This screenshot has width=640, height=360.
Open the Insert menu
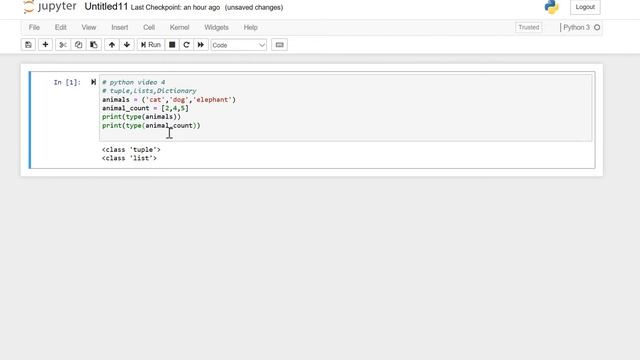120,27
